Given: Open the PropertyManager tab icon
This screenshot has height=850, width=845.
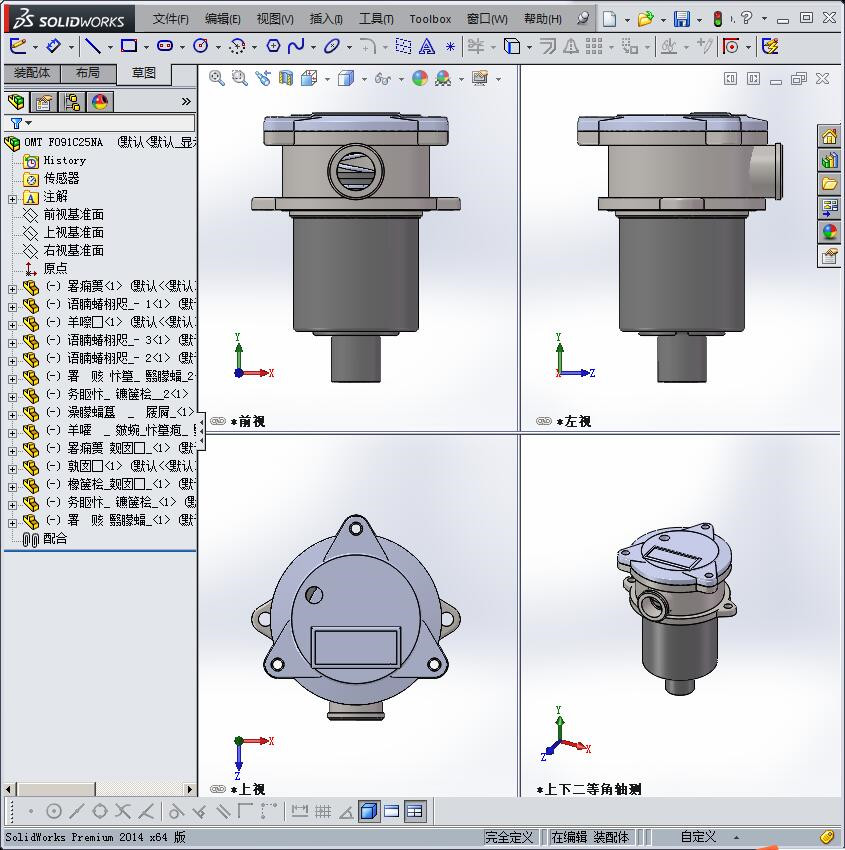Looking at the screenshot, I should pyautogui.click(x=44, y=102).
